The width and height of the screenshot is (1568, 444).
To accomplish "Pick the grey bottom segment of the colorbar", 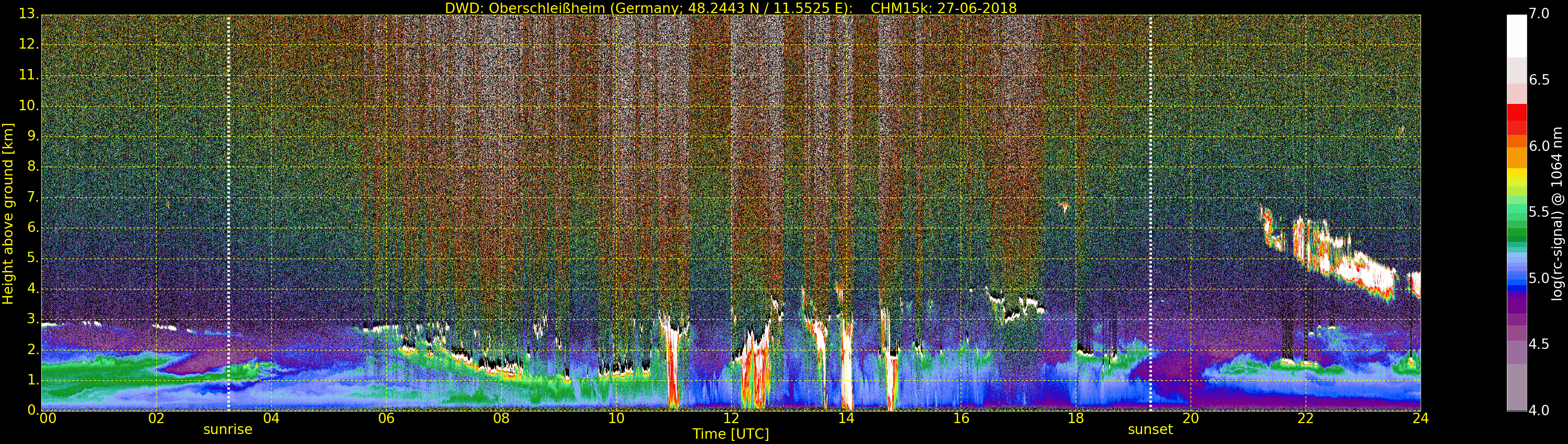I will (1516, 388).
